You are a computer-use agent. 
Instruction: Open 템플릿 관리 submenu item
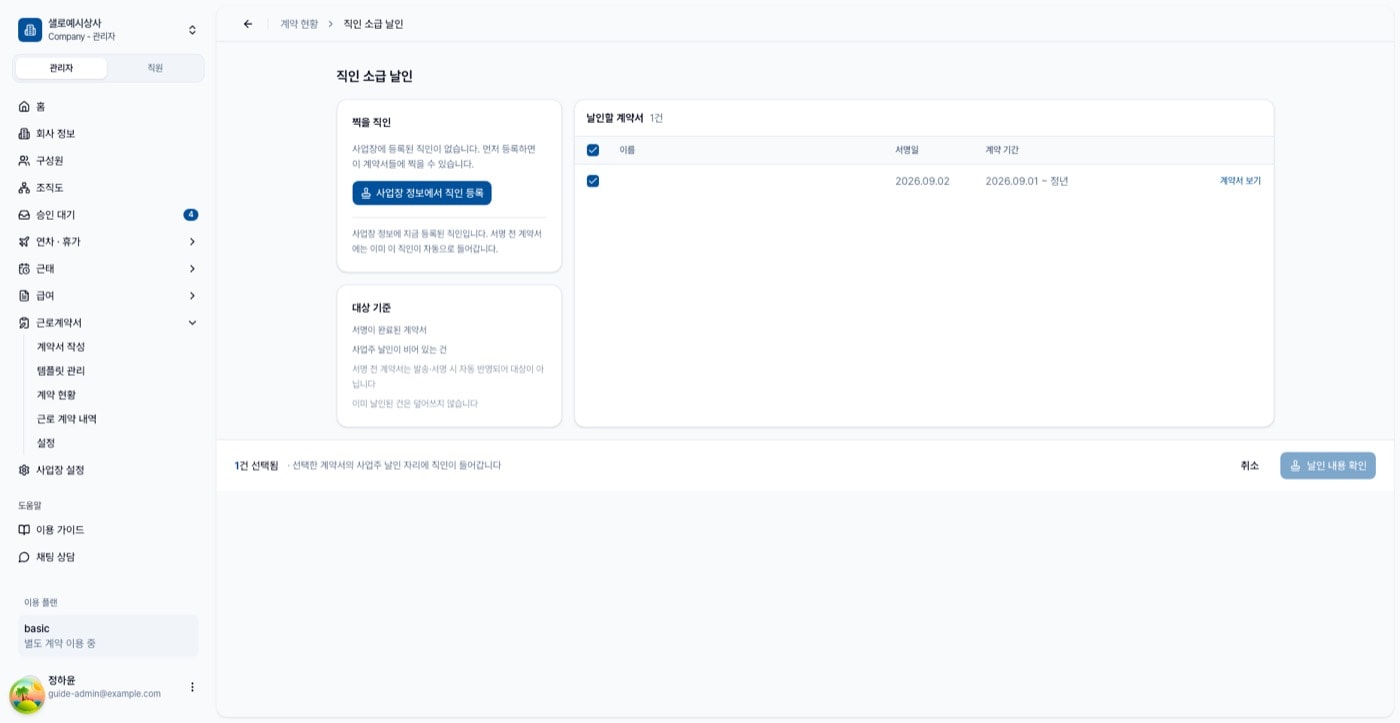[x=61, y=370]
